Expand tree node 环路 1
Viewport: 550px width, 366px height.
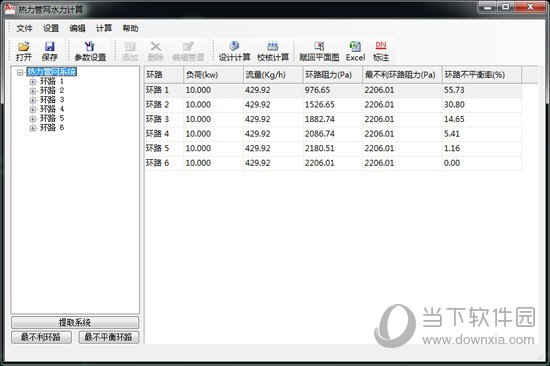[33, 82]
